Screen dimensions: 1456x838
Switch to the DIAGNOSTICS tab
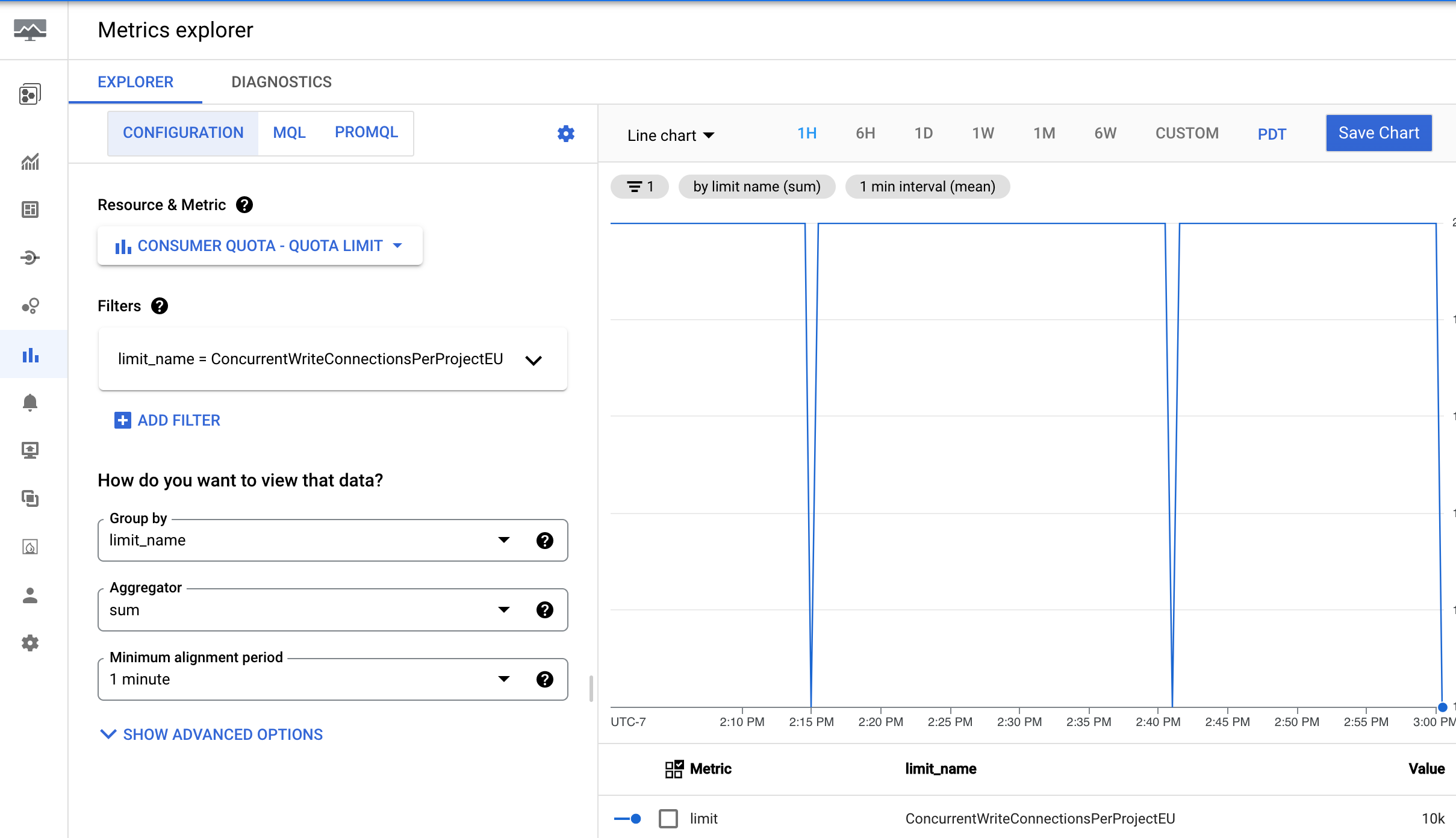[x=281, y=82]
